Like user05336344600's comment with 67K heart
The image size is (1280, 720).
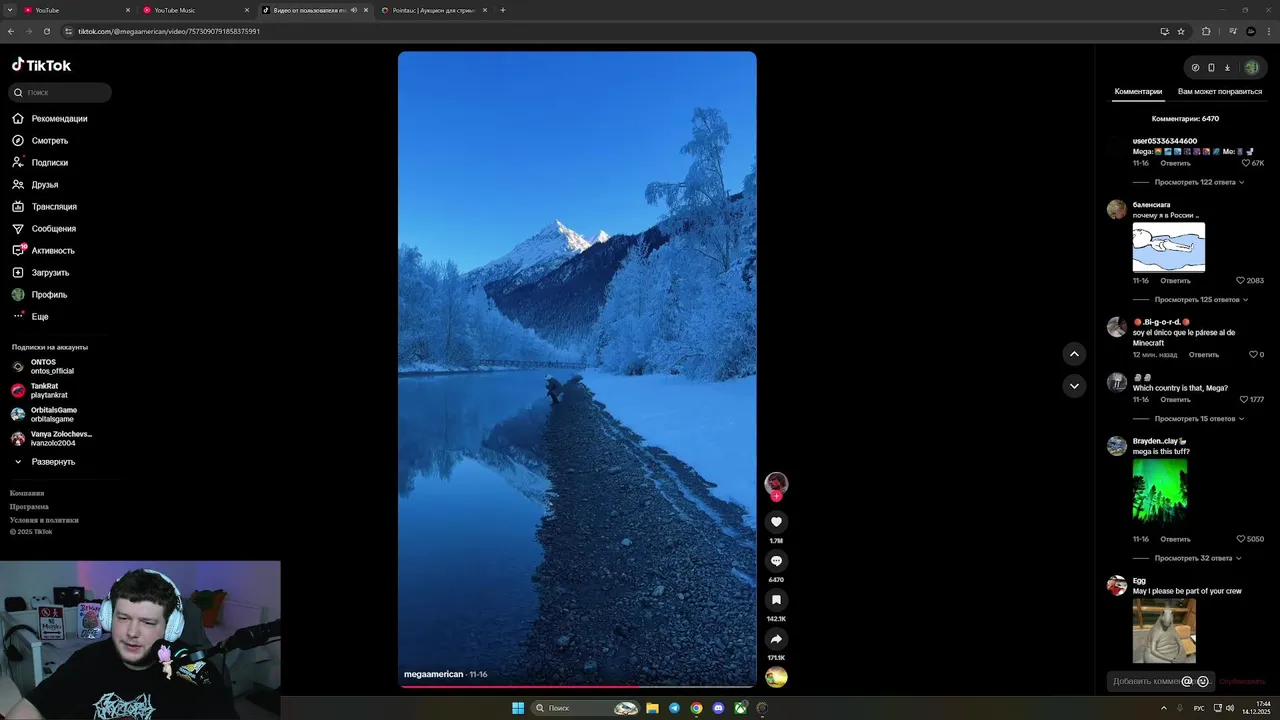coord(1246,163)
